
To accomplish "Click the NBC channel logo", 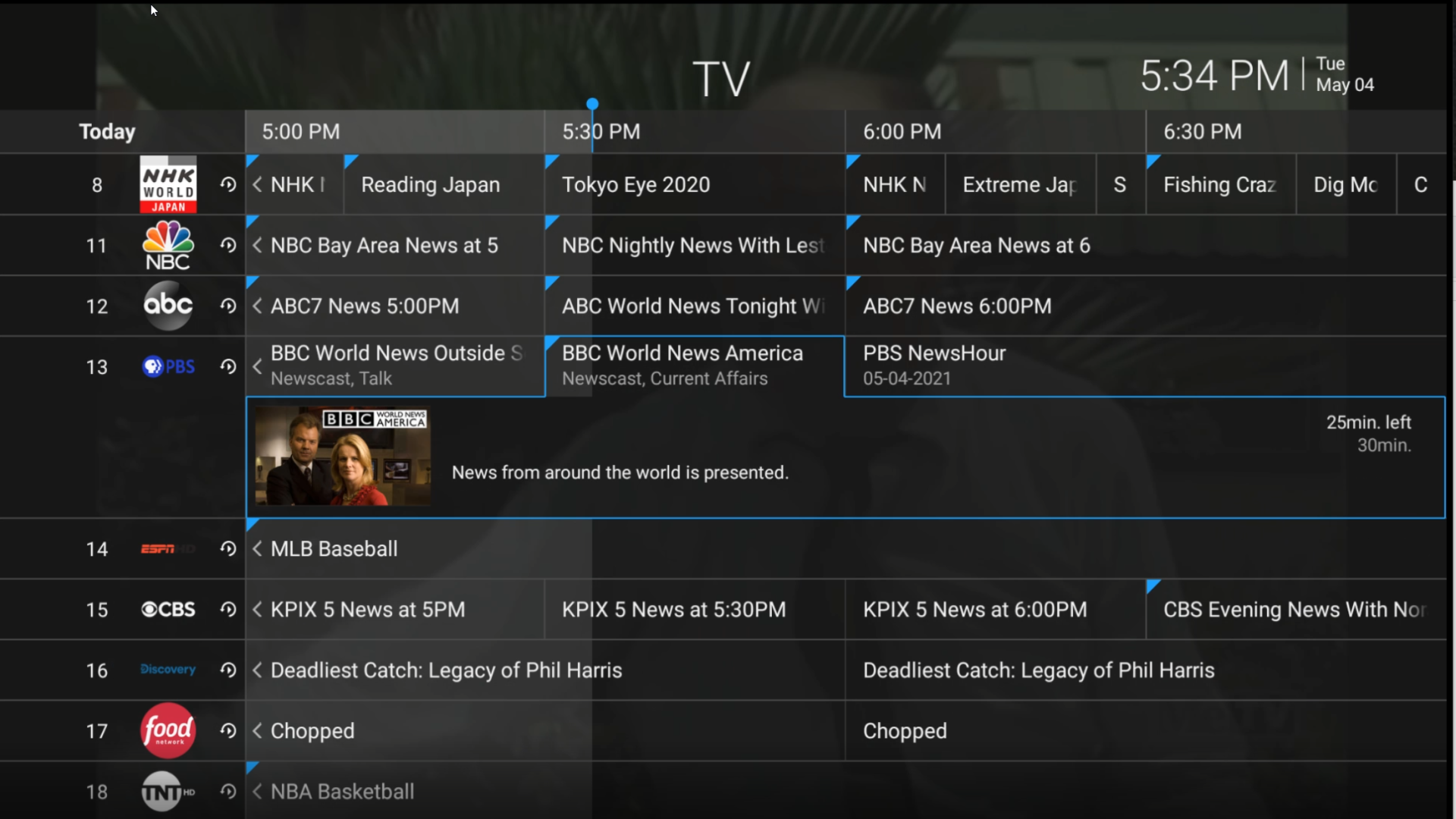I will pos(168,245).
